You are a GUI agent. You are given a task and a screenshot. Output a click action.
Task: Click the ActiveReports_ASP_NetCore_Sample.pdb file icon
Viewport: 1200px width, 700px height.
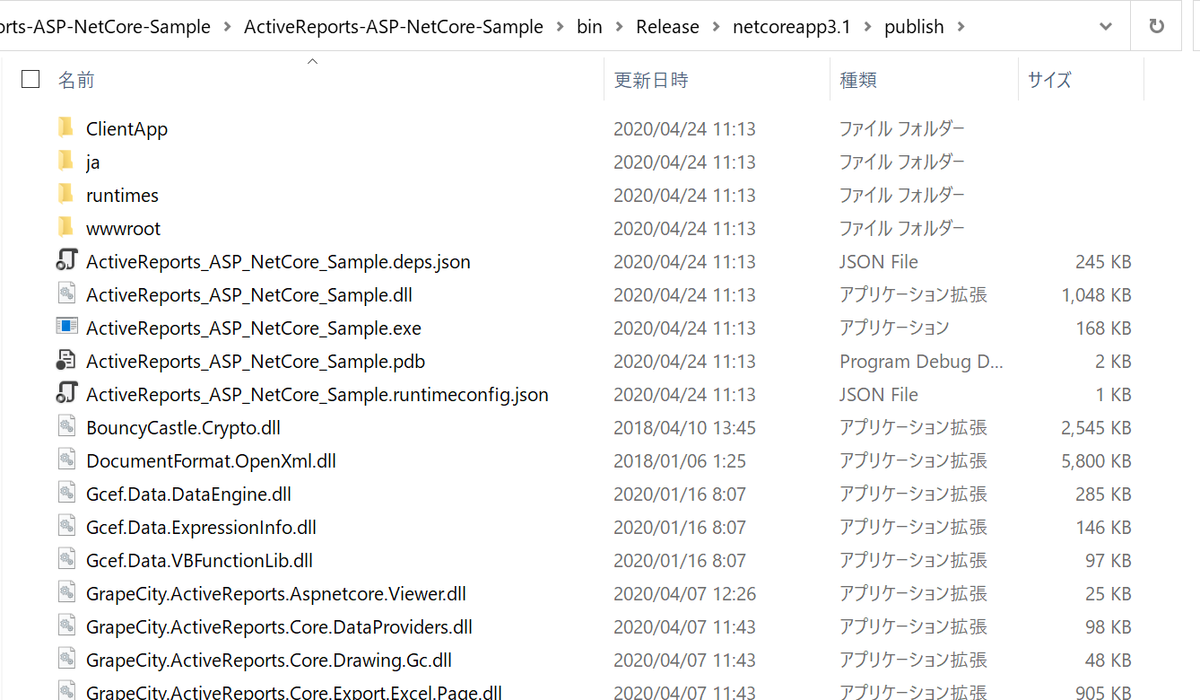click(x=66, y=360)
